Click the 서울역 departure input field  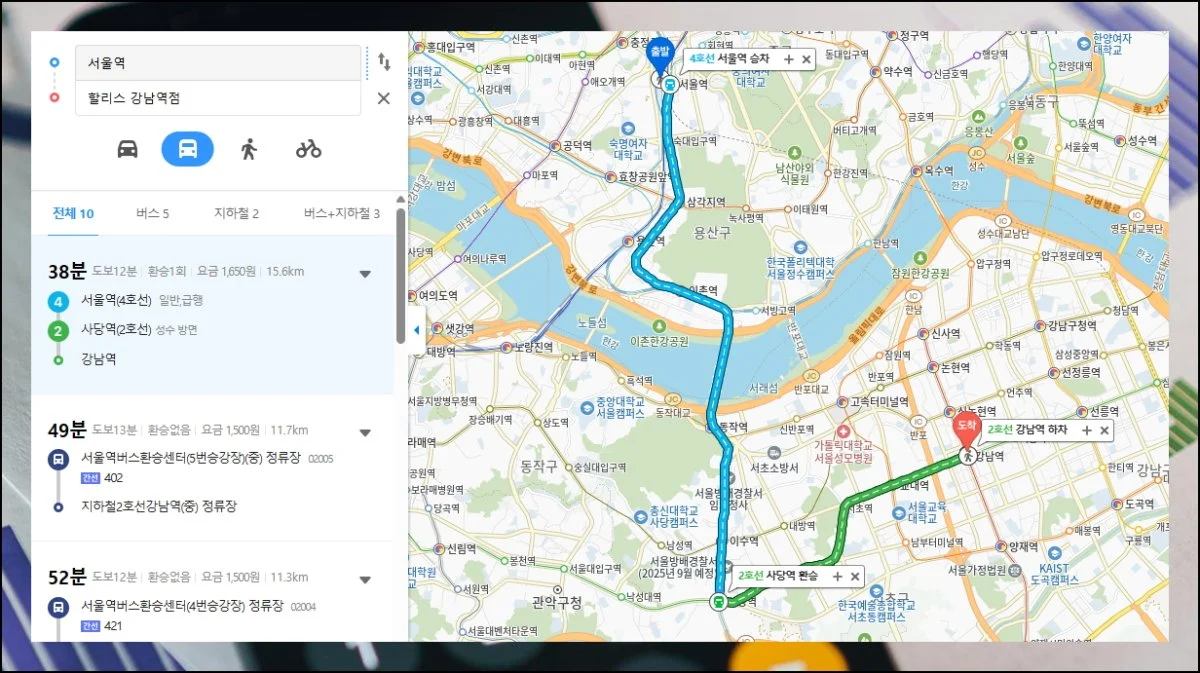click(x=218, y=63)
